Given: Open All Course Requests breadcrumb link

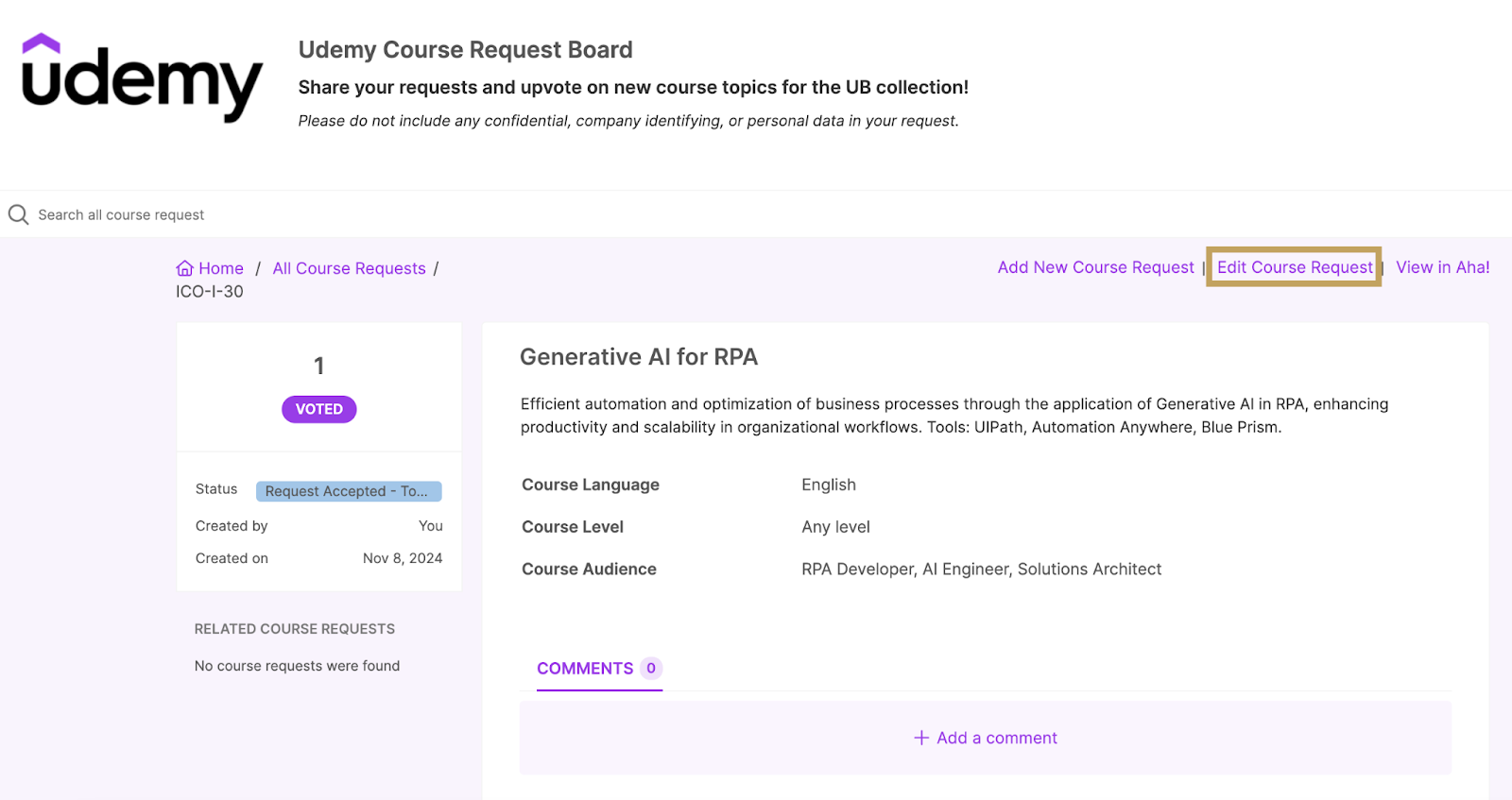Looking at the screenshot, I should point(349,268).
